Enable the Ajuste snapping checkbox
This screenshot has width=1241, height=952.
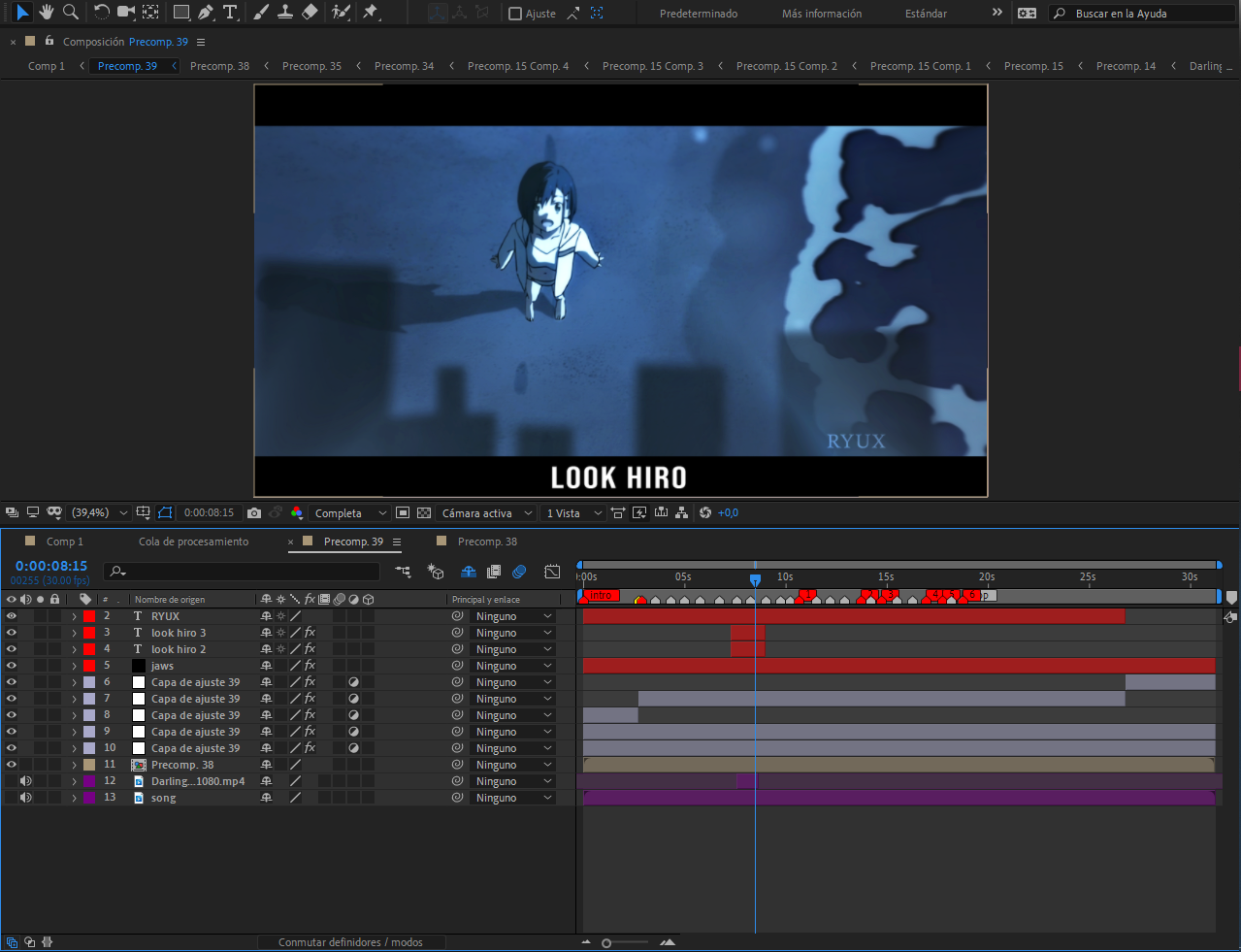(515, 14)
